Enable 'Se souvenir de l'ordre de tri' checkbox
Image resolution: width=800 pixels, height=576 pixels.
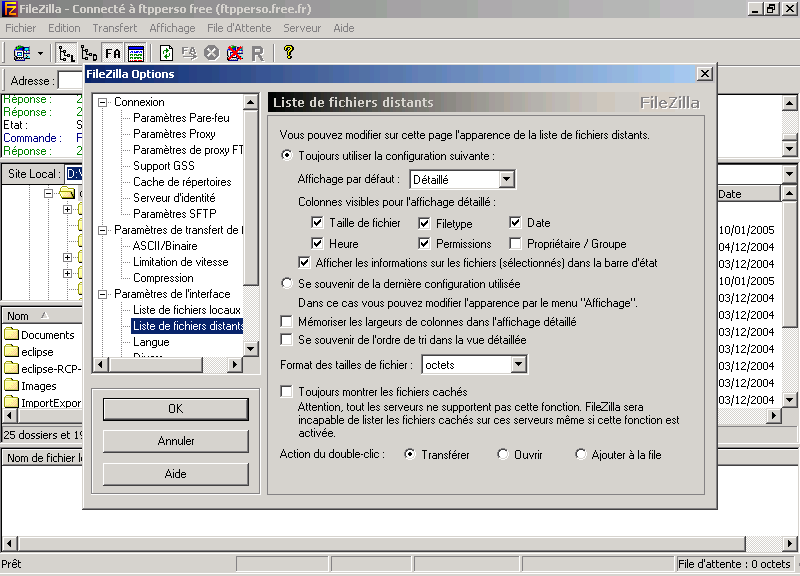(x=287, y=339)
